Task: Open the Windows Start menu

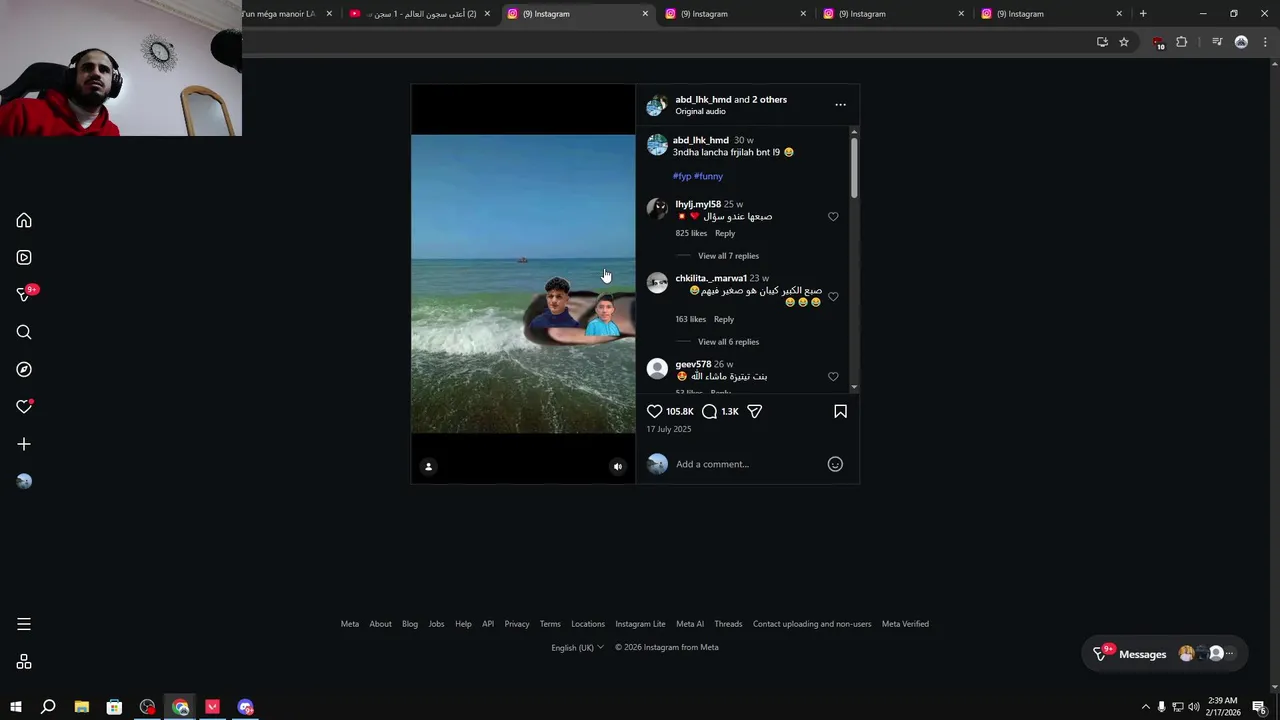Action: (x=16, y=707)
